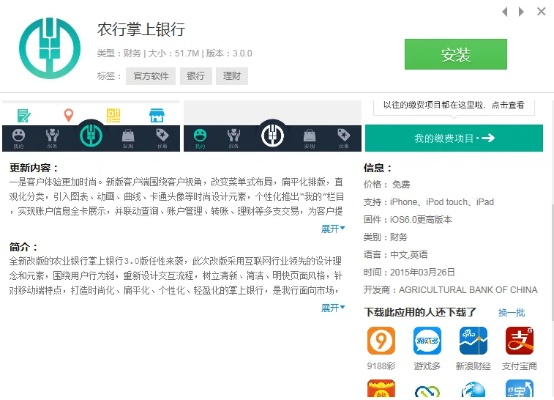Close the app detail window

[541, 12]
